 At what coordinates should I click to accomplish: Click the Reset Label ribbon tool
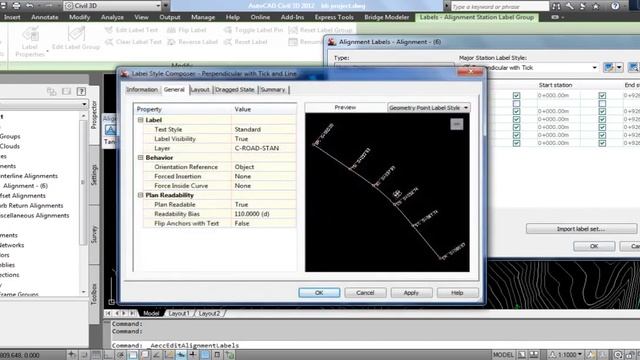tap(246, 42)
